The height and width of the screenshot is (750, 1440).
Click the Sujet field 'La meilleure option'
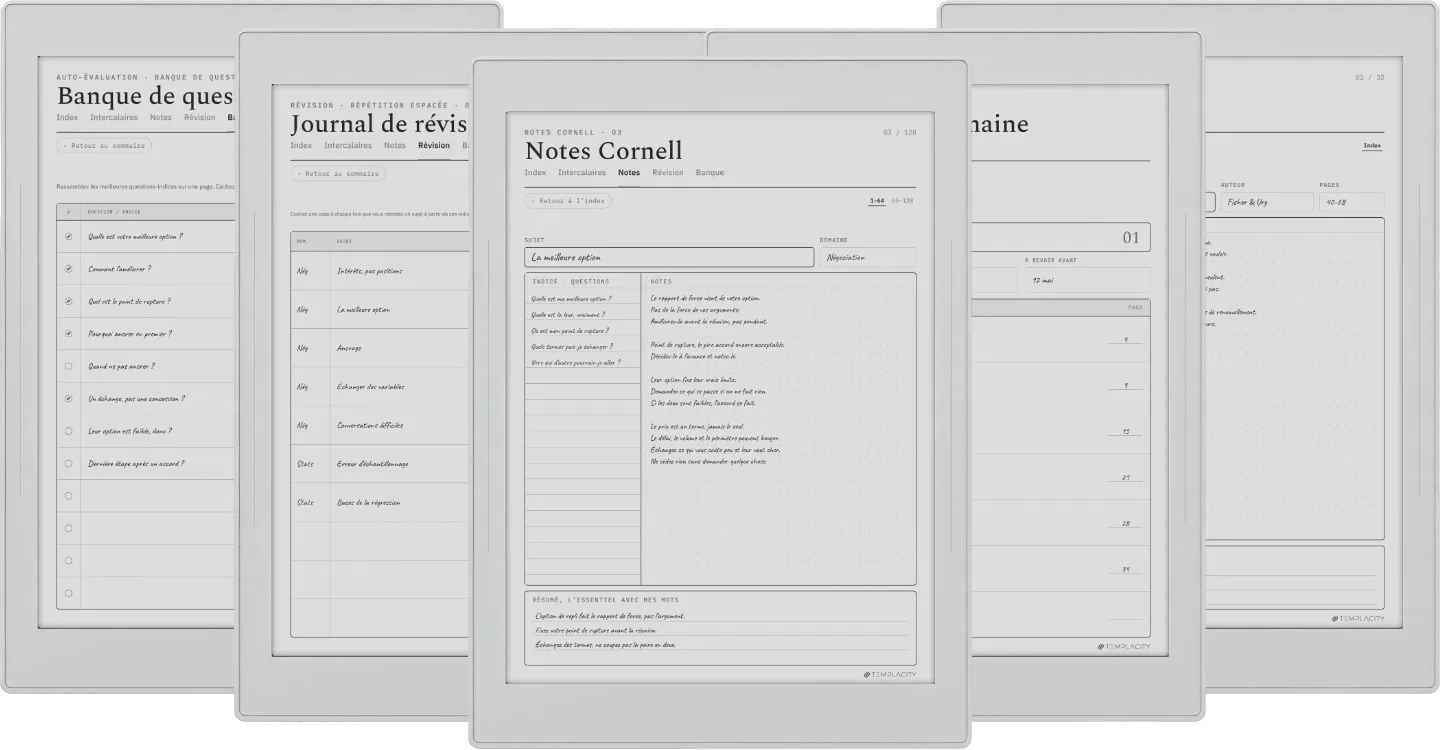669,257
